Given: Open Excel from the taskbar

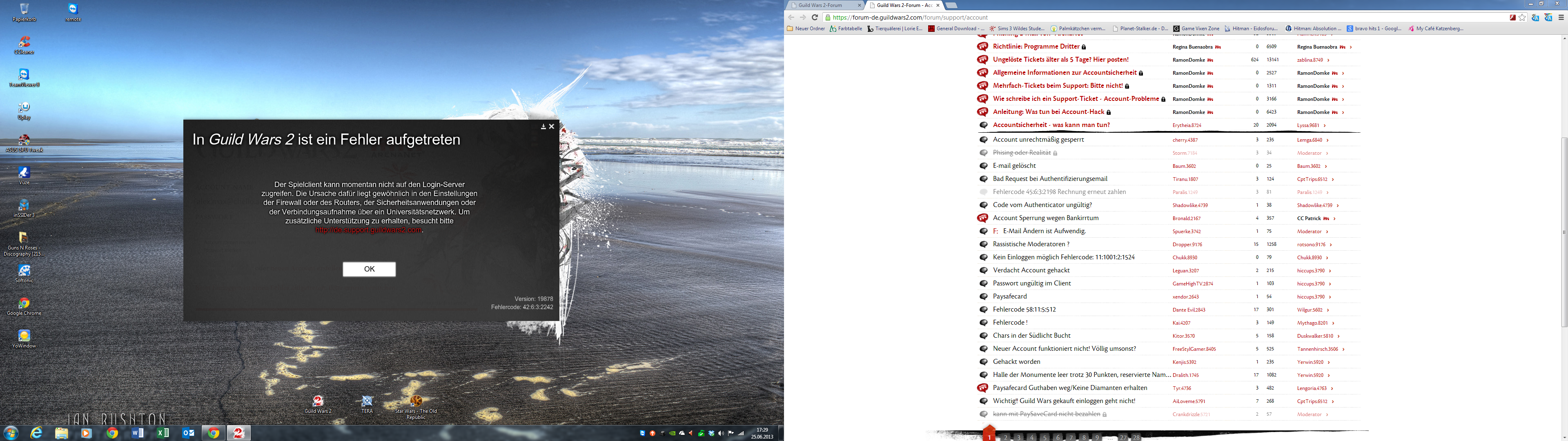Looking at the screenshot, I should coord(163,433).
